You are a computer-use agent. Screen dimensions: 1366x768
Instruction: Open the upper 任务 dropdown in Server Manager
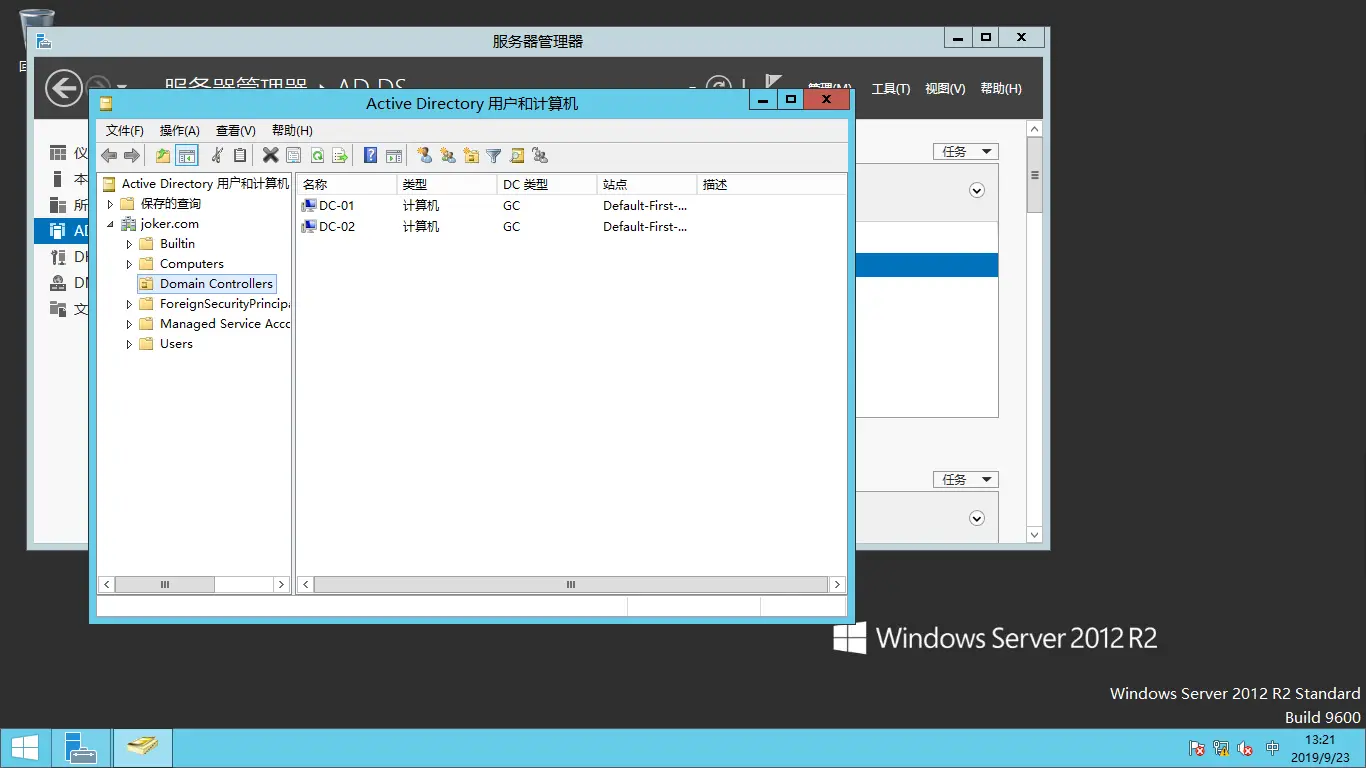pyautogui.click(x=966, y=152)
